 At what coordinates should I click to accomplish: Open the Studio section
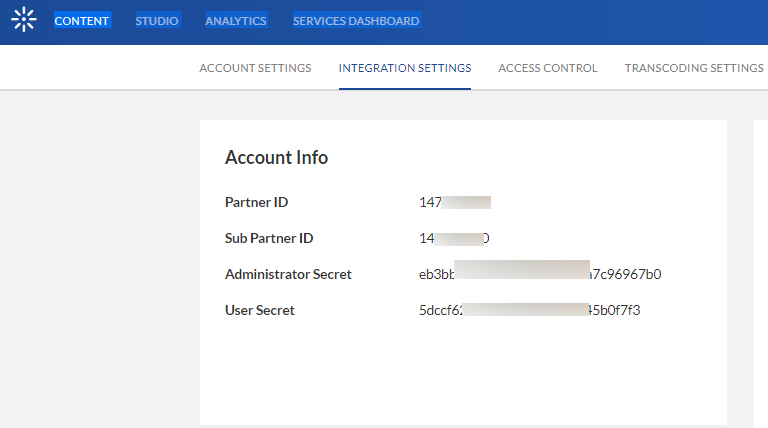point(157,21)
